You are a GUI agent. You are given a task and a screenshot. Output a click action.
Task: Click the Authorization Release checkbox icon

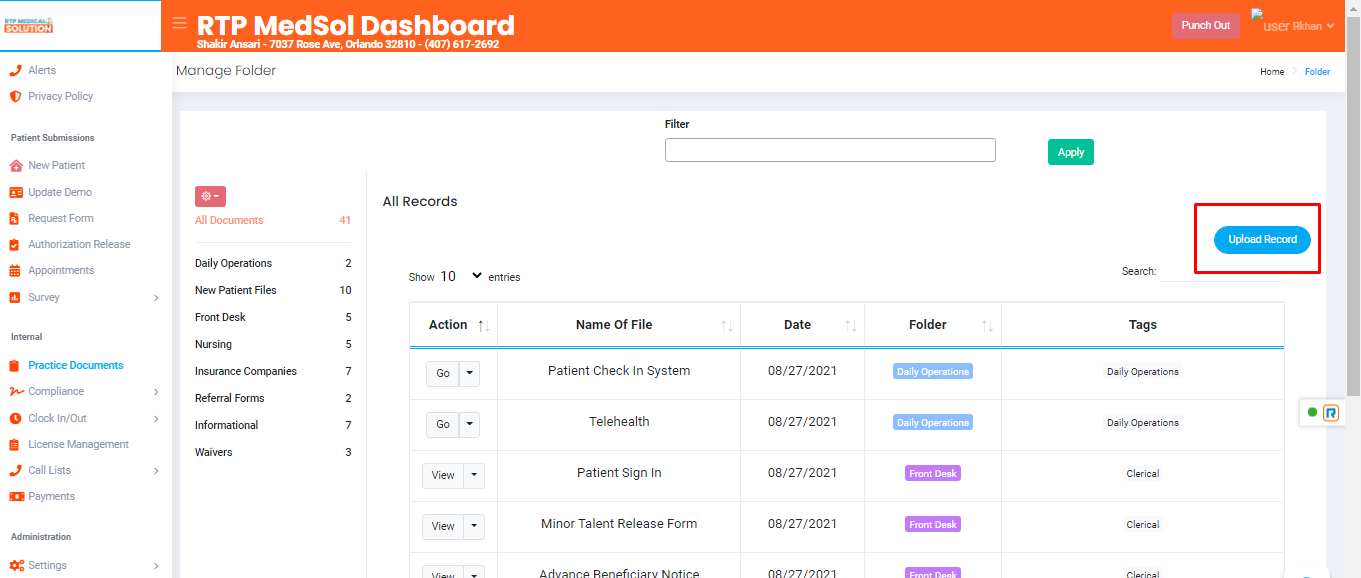tap(15, 244)
